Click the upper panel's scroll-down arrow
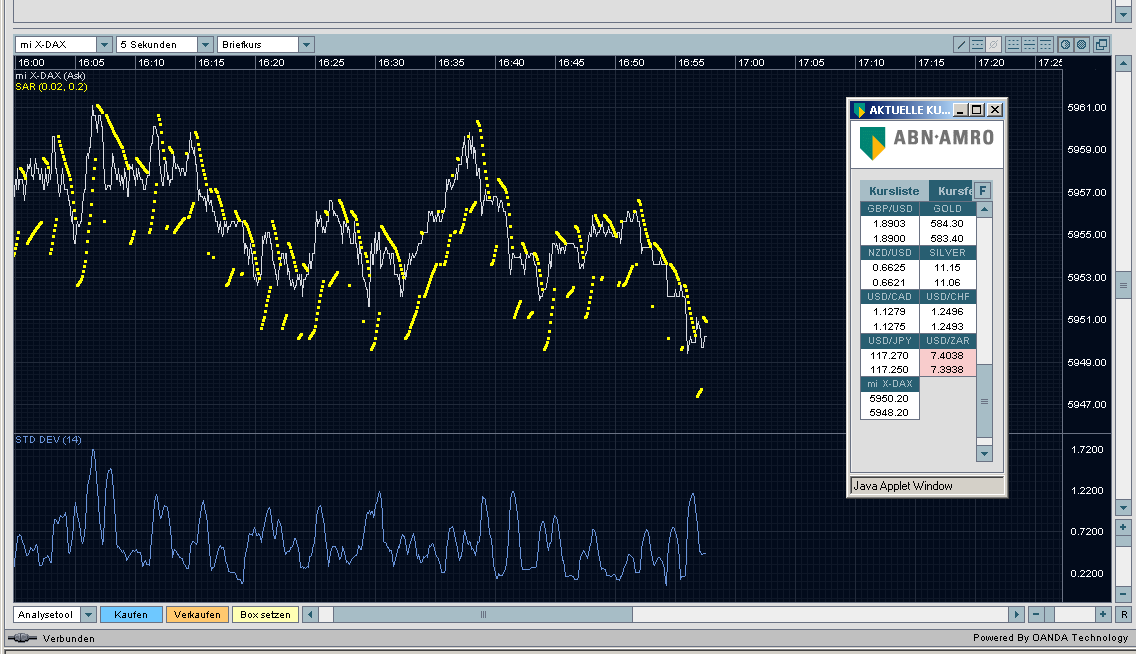This screenshot has height=654, width=1136. pos(1124,14)
